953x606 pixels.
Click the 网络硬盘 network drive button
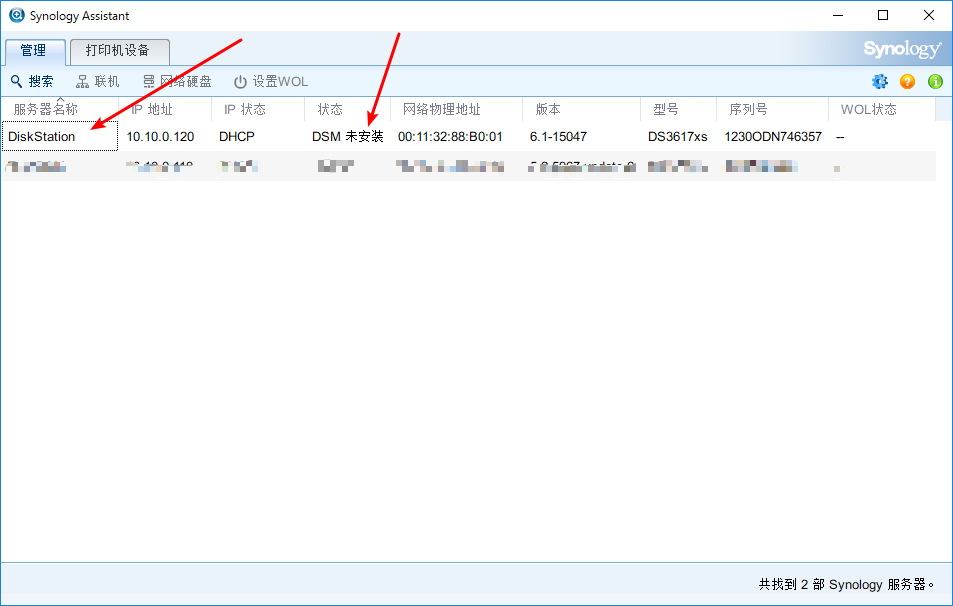click(177, 81)
